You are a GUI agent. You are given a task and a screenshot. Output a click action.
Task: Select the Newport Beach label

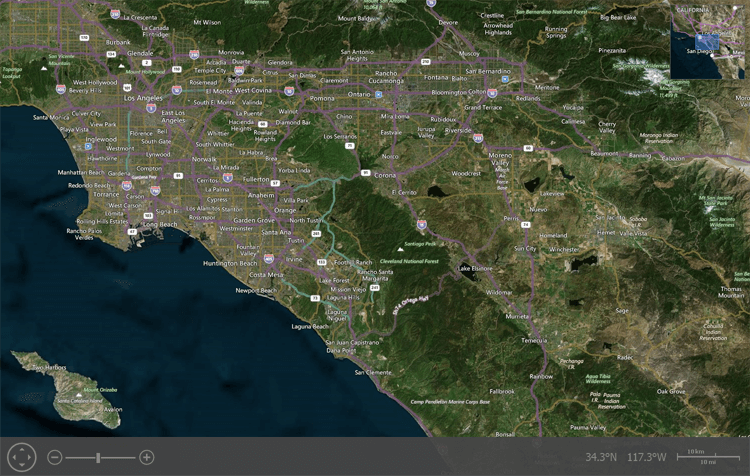point(256,290)
